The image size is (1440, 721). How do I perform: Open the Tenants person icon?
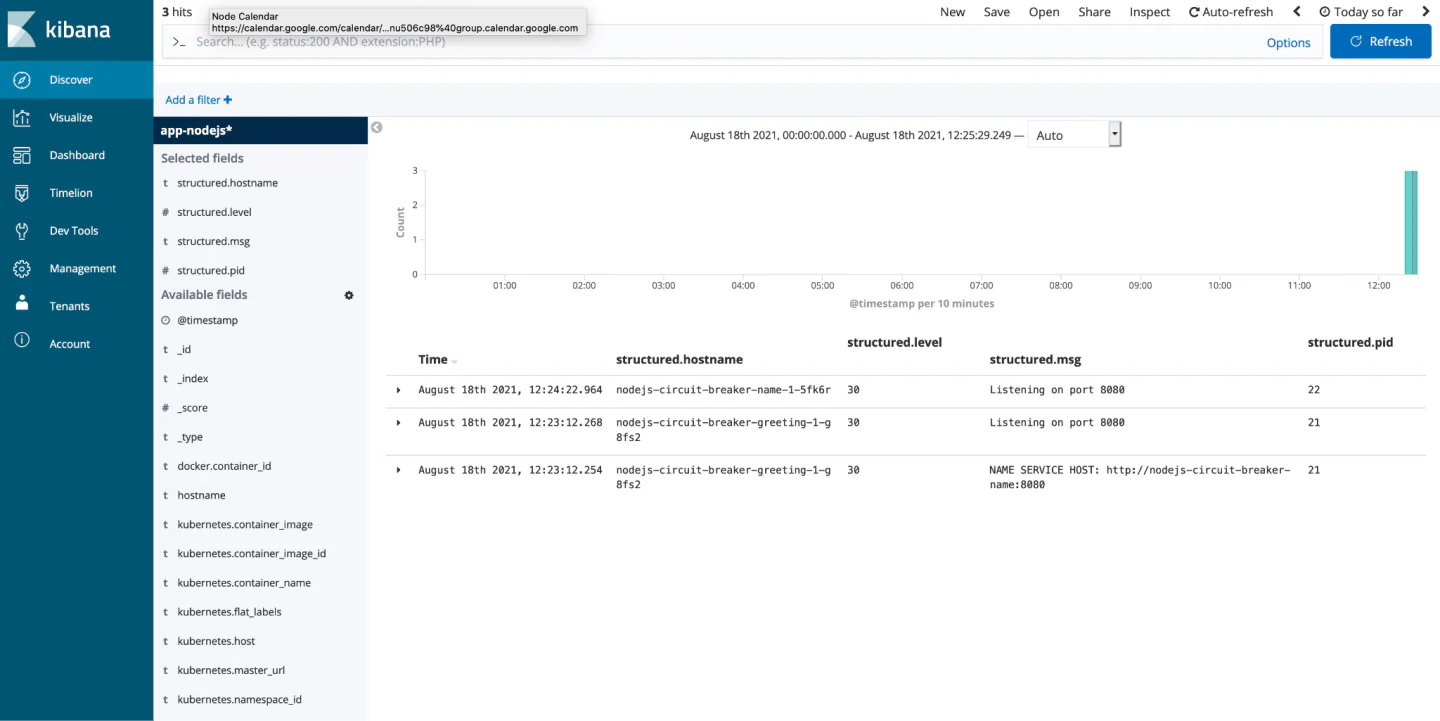pyautogui.click(x=22, y=305)
